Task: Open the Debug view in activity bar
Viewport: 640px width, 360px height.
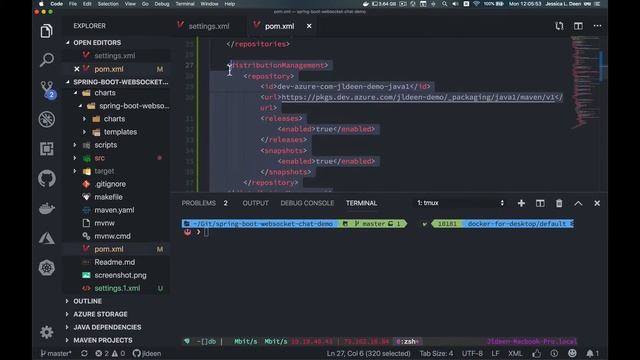Action: (47, 119)
